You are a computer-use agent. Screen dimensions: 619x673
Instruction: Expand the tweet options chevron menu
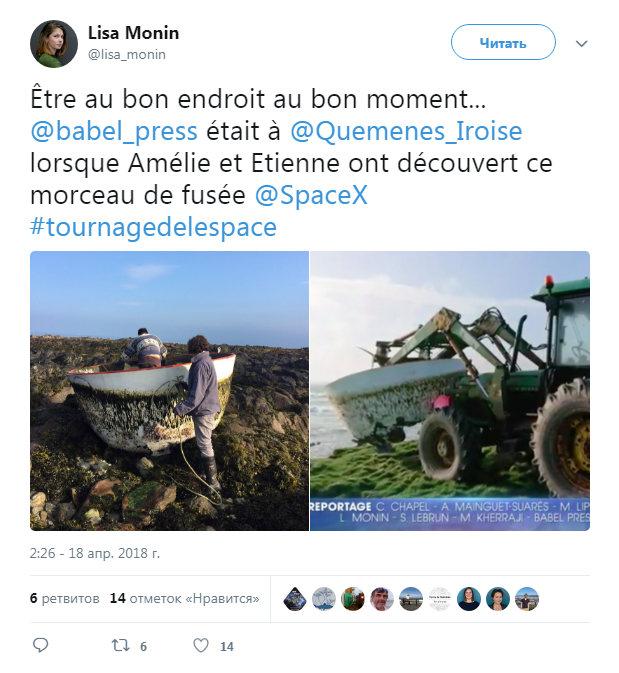(581, 44)
